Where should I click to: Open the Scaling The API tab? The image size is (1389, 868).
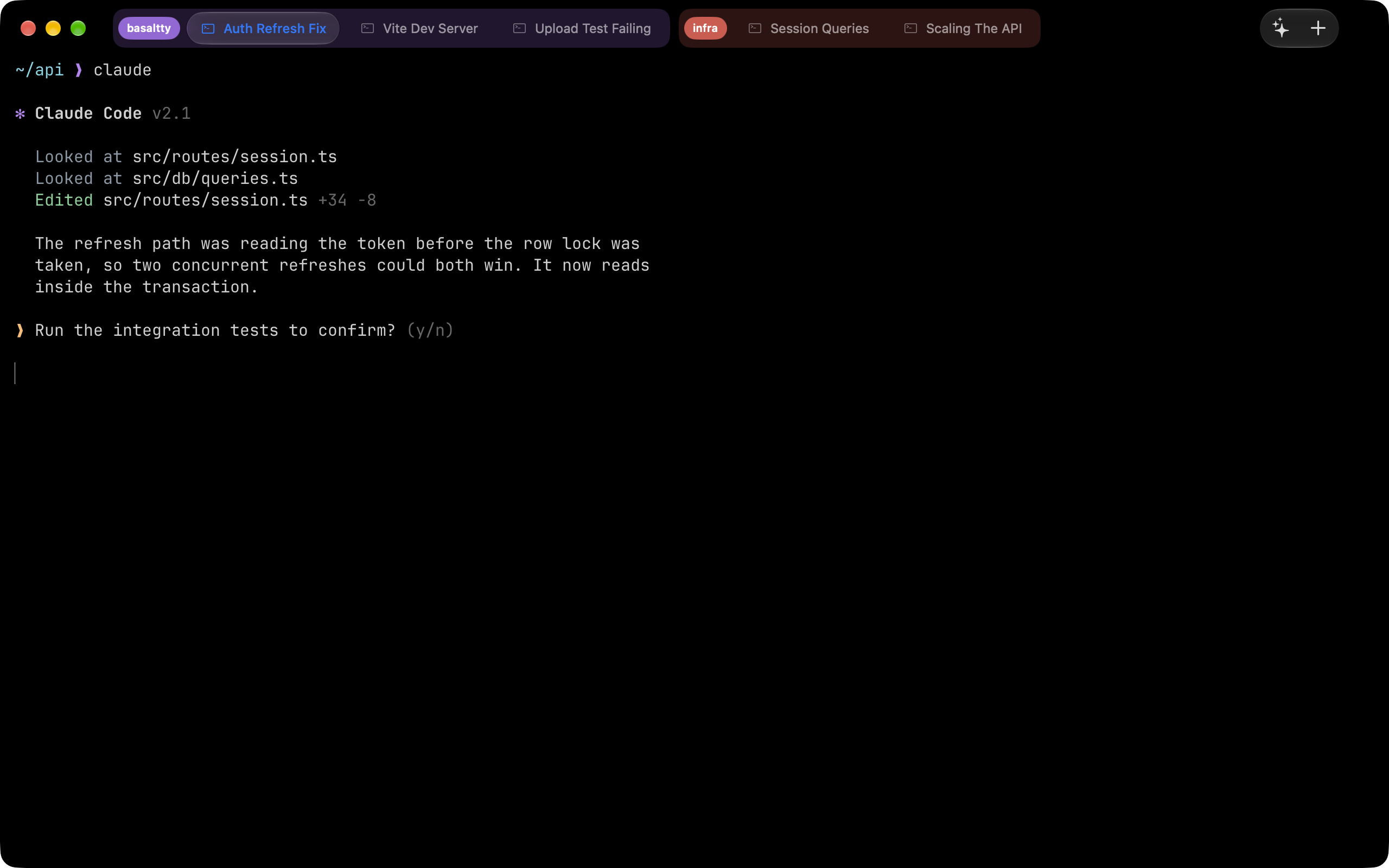(x=963, y=28)
